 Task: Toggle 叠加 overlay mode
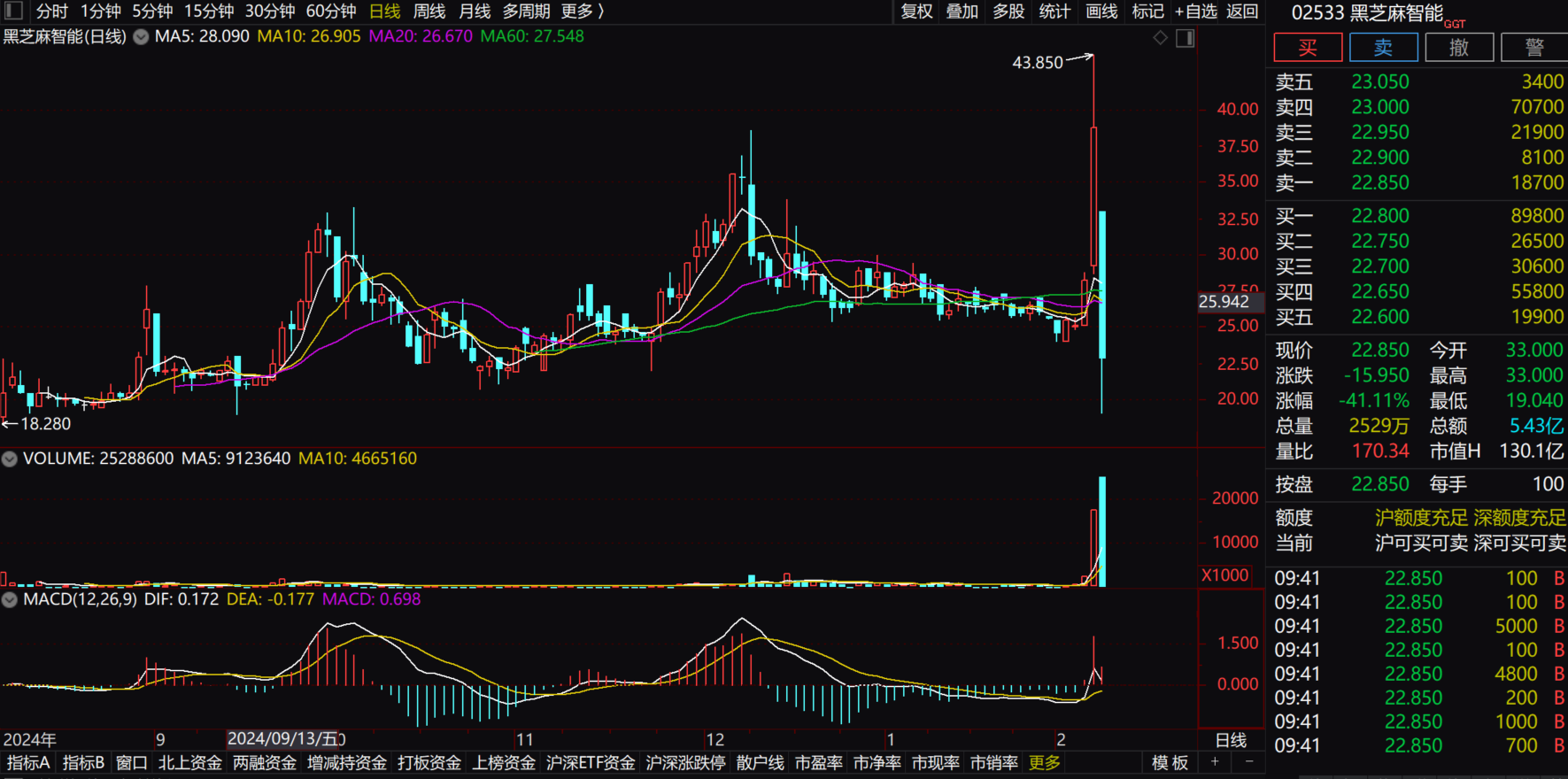[x=962, y=12]
